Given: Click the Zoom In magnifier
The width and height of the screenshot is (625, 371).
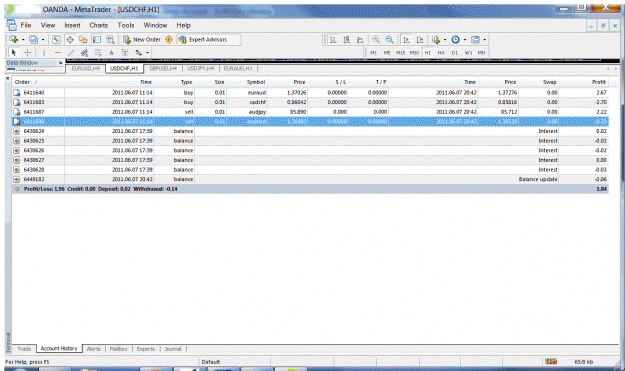Looking at the screenshot, I should 376,39.
